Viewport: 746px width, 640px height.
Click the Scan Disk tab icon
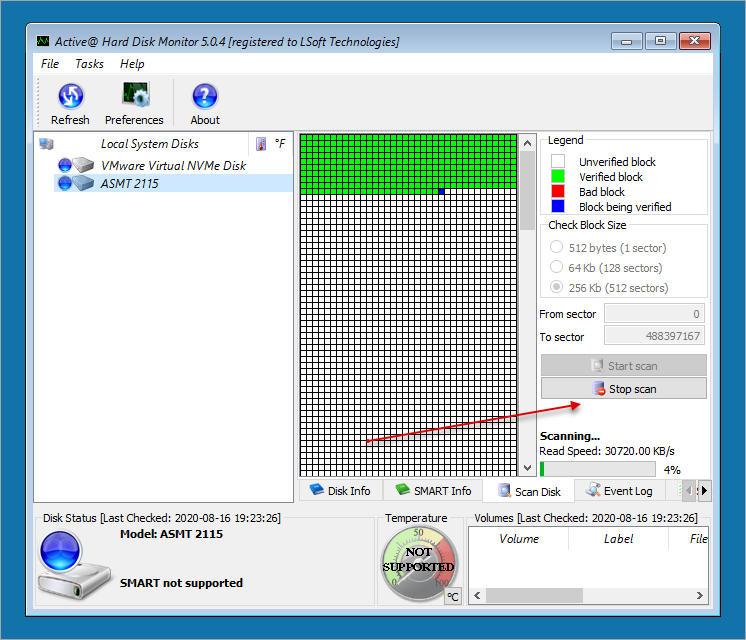(x=504, y=491)
